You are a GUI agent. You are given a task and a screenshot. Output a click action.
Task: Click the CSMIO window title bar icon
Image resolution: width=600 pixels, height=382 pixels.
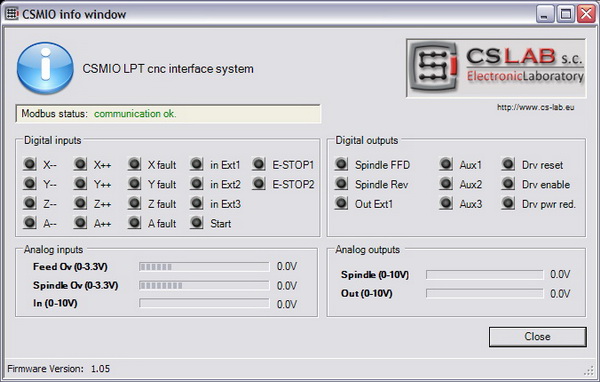tap(12, 14)
